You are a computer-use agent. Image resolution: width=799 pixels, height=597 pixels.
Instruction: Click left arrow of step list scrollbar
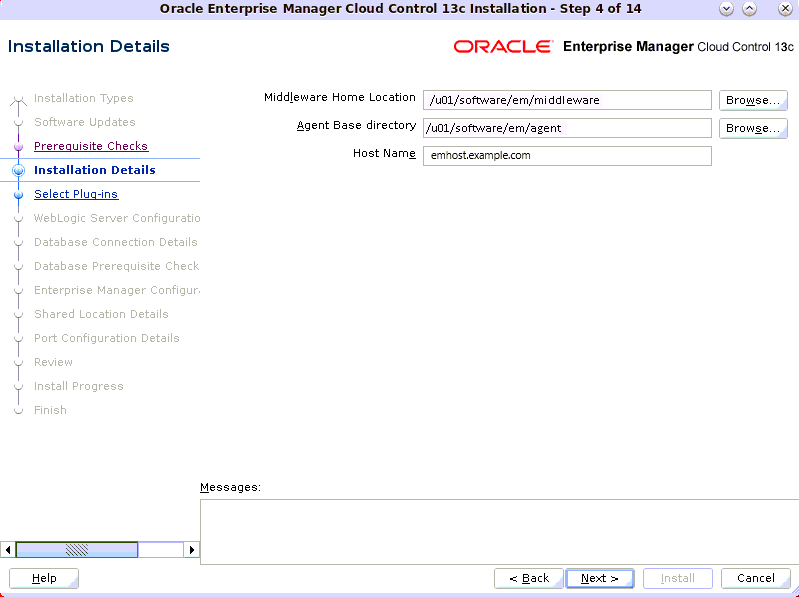pyautogui.click(x=8, y=550)
